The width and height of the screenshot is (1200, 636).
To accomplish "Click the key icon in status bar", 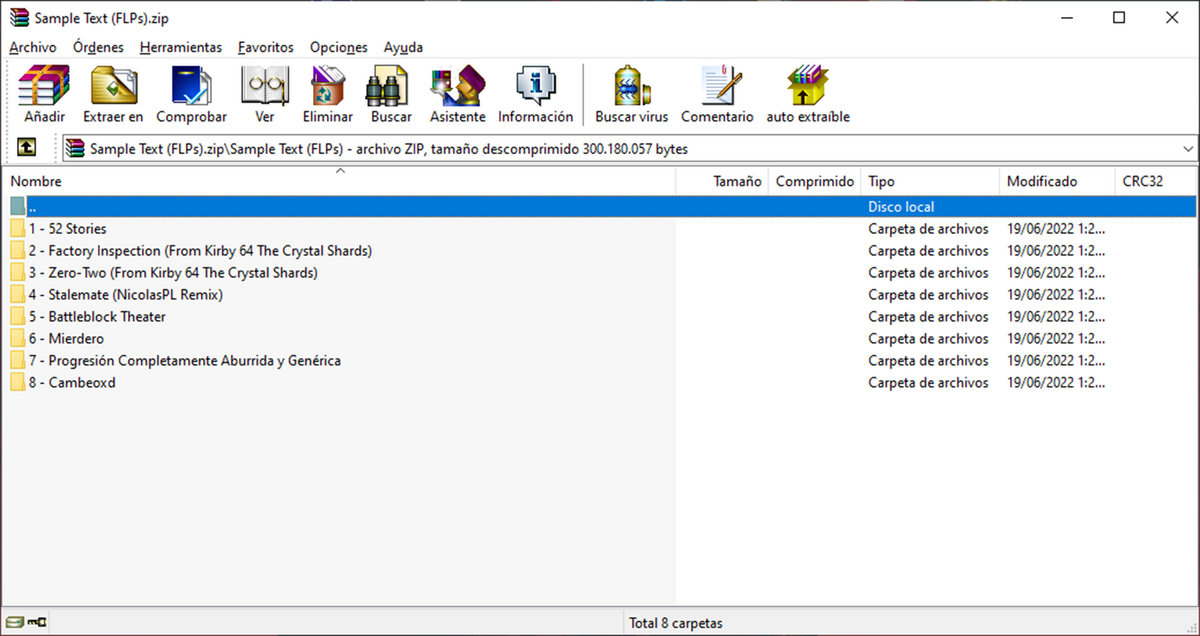I will pyautogui.click(x=35, y=623).
